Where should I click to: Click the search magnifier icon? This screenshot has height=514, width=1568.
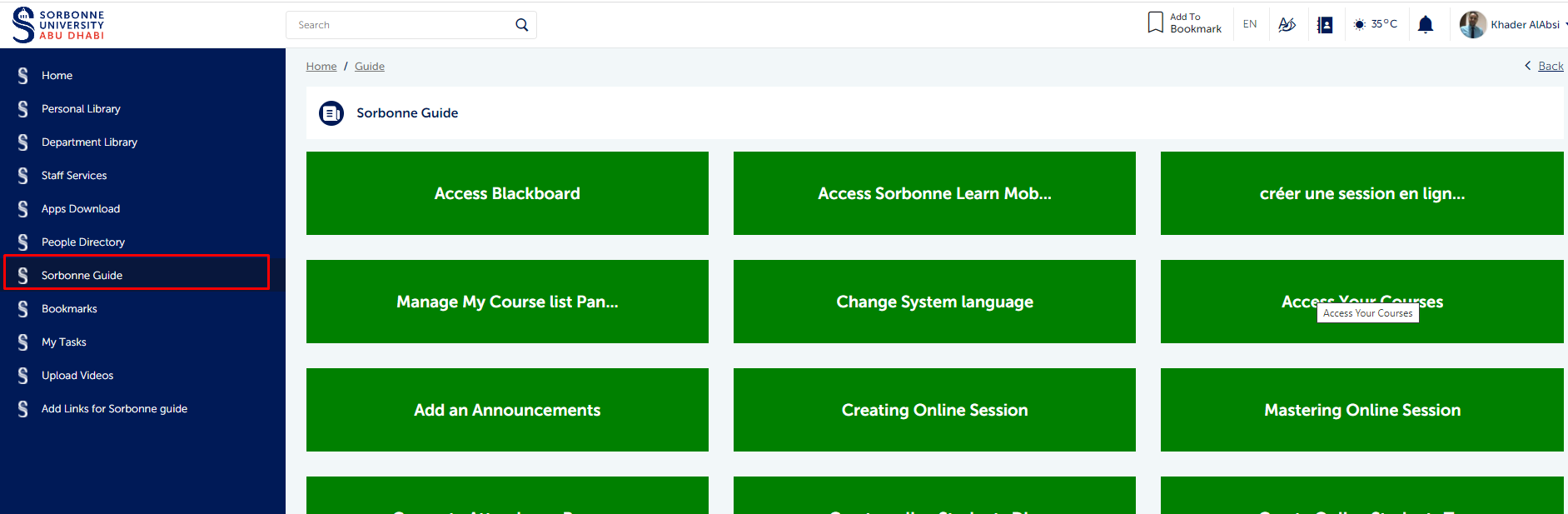tap(521, 25)
